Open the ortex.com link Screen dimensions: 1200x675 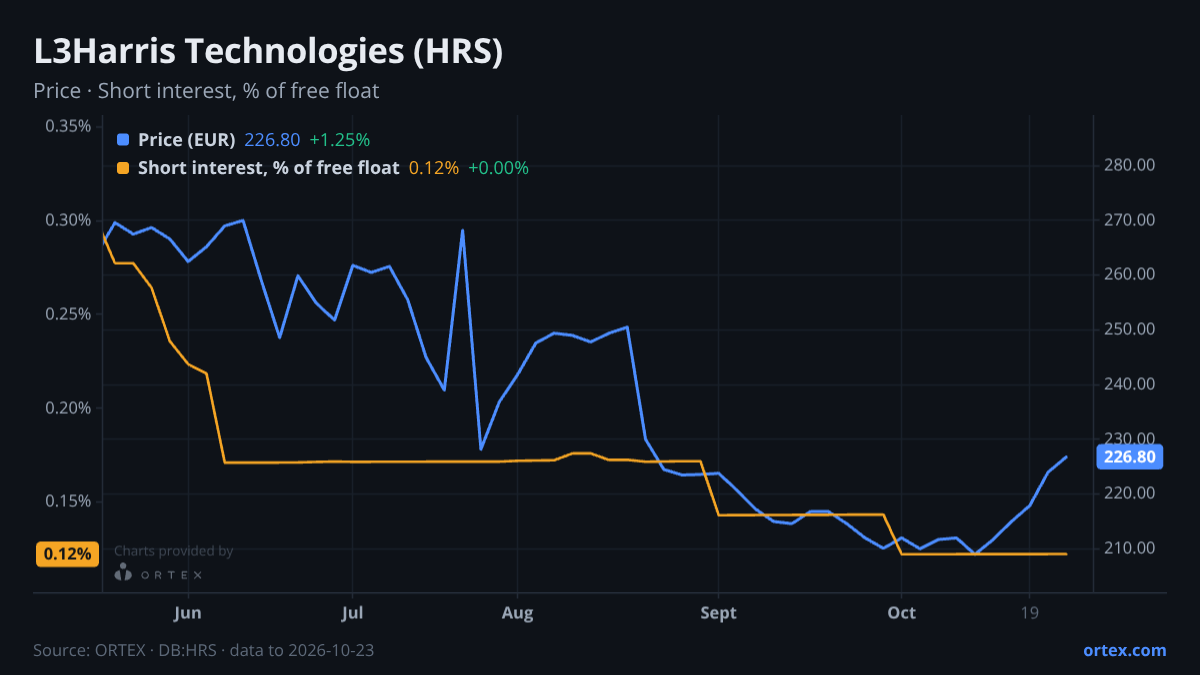[x=1125, y=650]
